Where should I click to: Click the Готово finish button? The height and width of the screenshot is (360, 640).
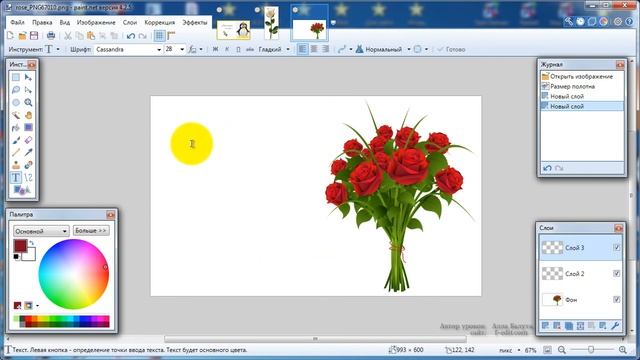(451, 49)
